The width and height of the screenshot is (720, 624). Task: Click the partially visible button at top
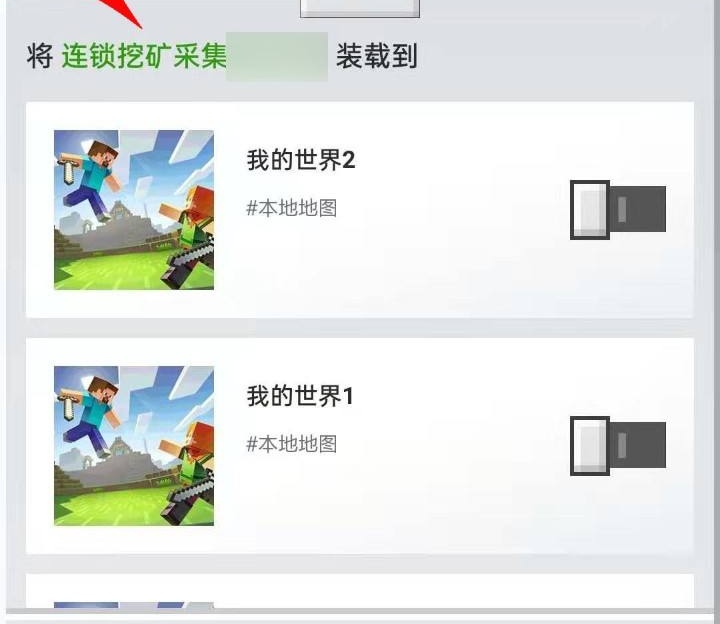(x=360, y=8)
